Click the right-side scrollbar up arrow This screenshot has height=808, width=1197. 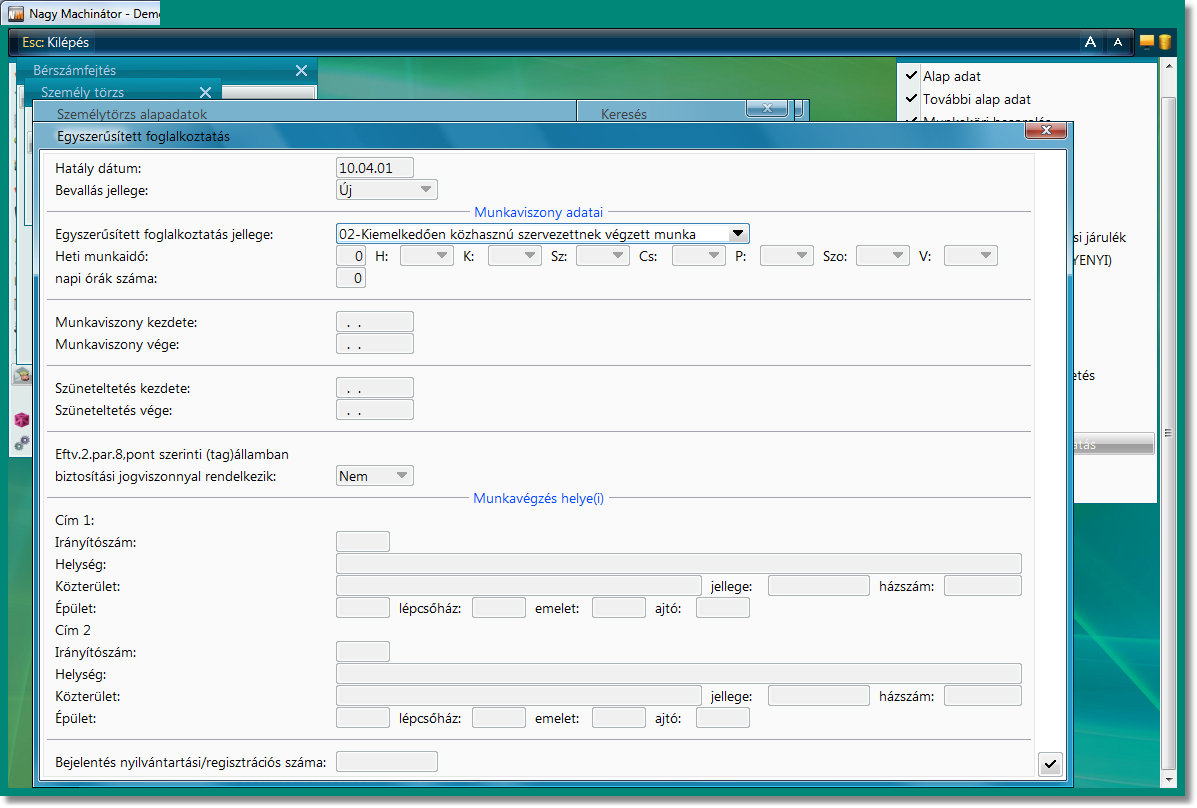tap(1169, 66)
